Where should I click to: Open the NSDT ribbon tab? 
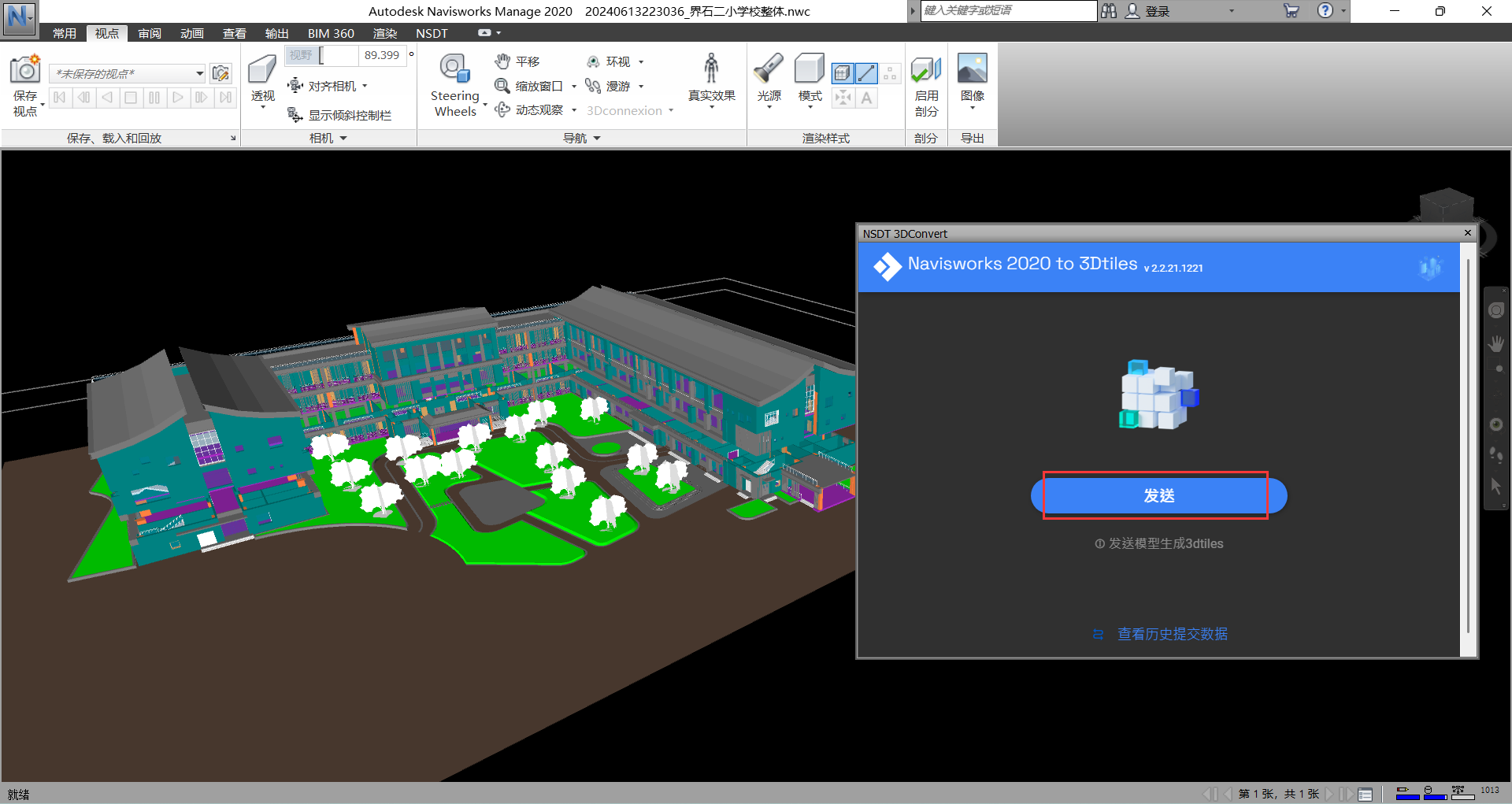(x=432, y=33)
